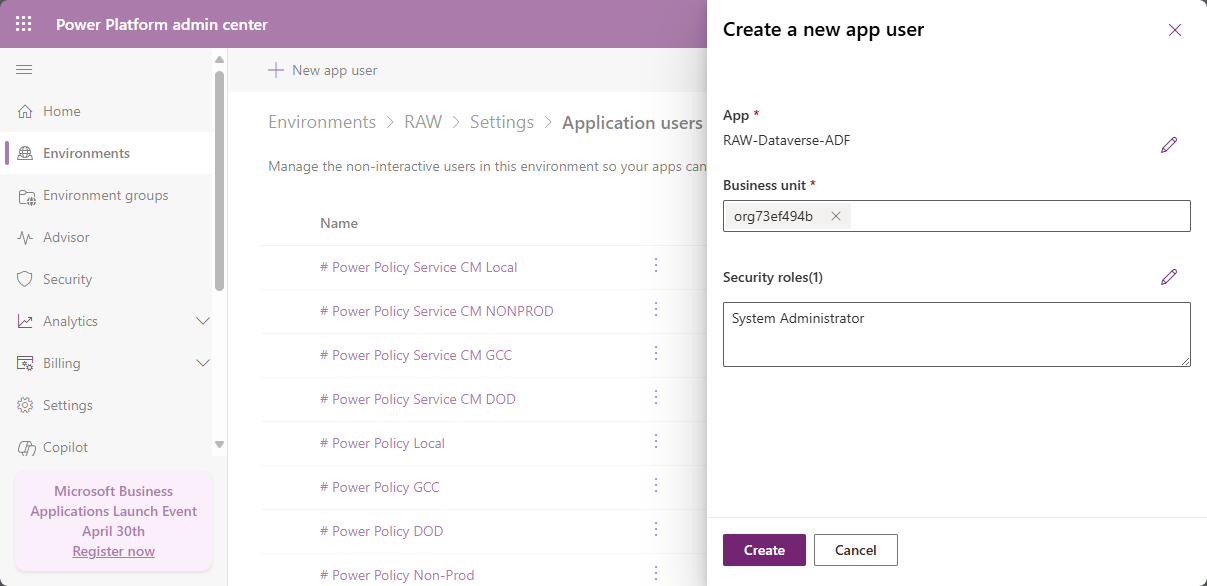Click the Advisor pulse icon
The width and height of the screenshot is (1207, 586).
coord(25,237)
